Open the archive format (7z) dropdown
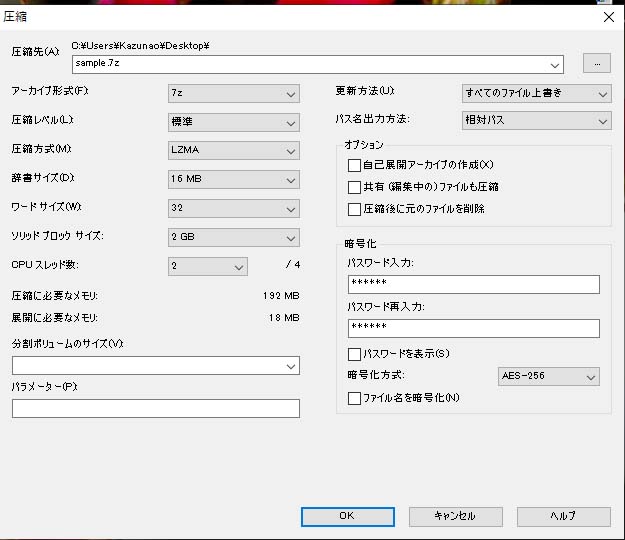 (234, 94)
